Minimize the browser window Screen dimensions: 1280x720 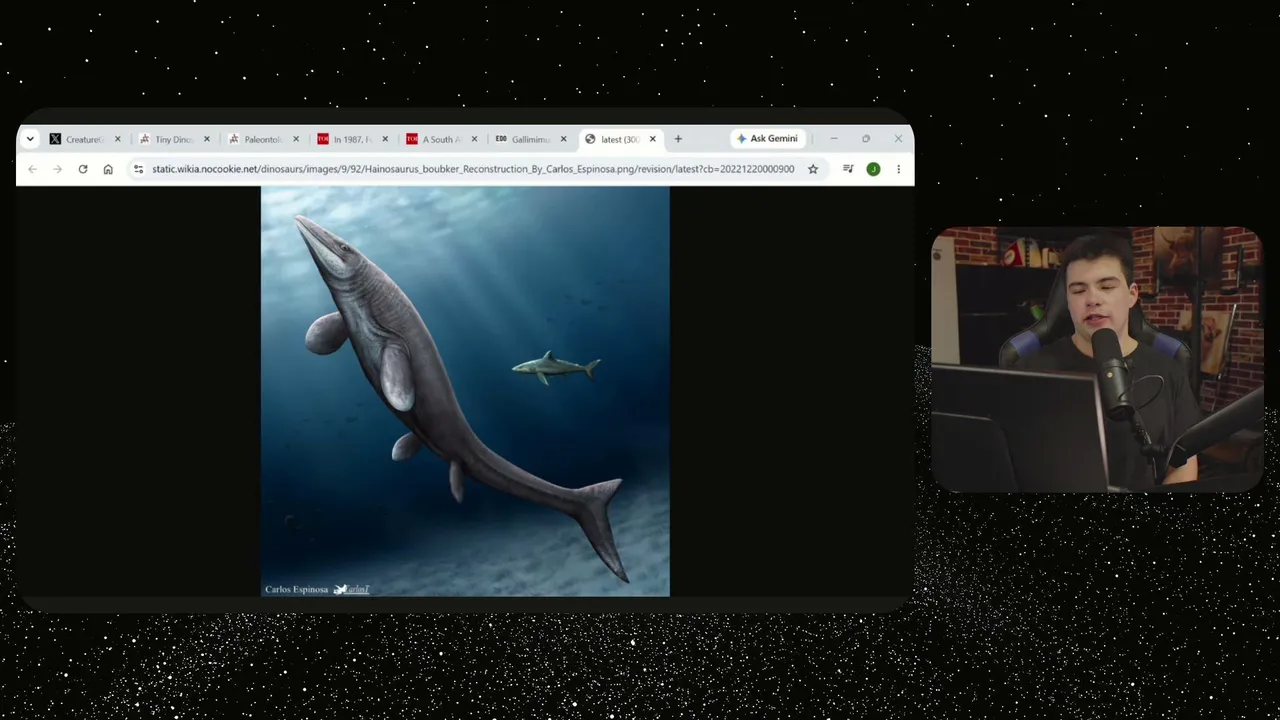pos(834,139)
